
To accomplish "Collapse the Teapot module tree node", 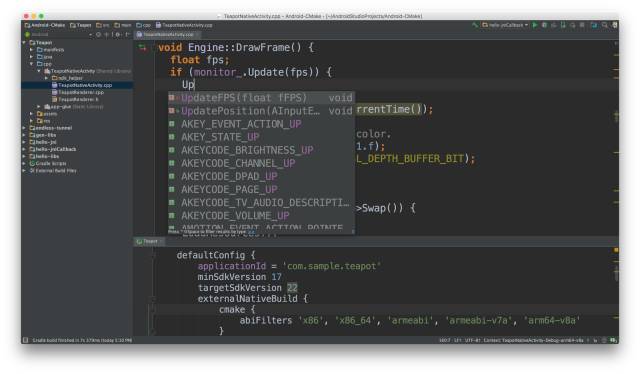I will tap(24, 42).
